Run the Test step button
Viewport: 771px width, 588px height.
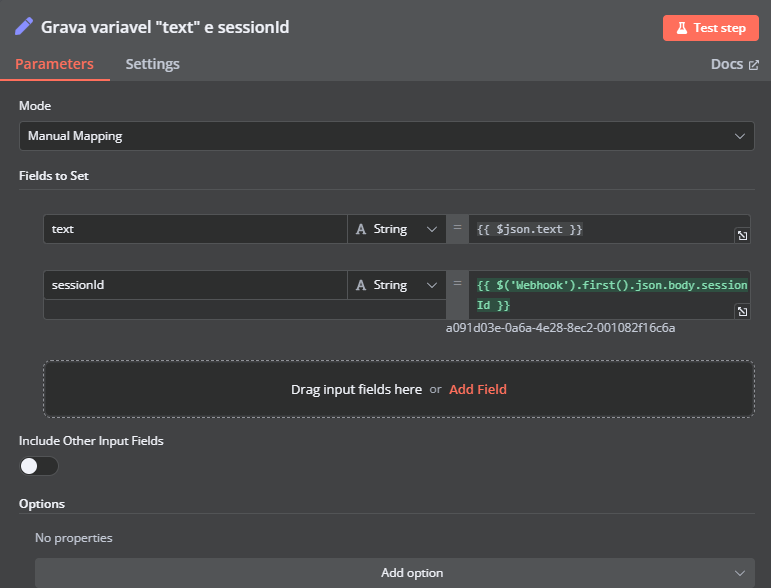tap(710, 28)
